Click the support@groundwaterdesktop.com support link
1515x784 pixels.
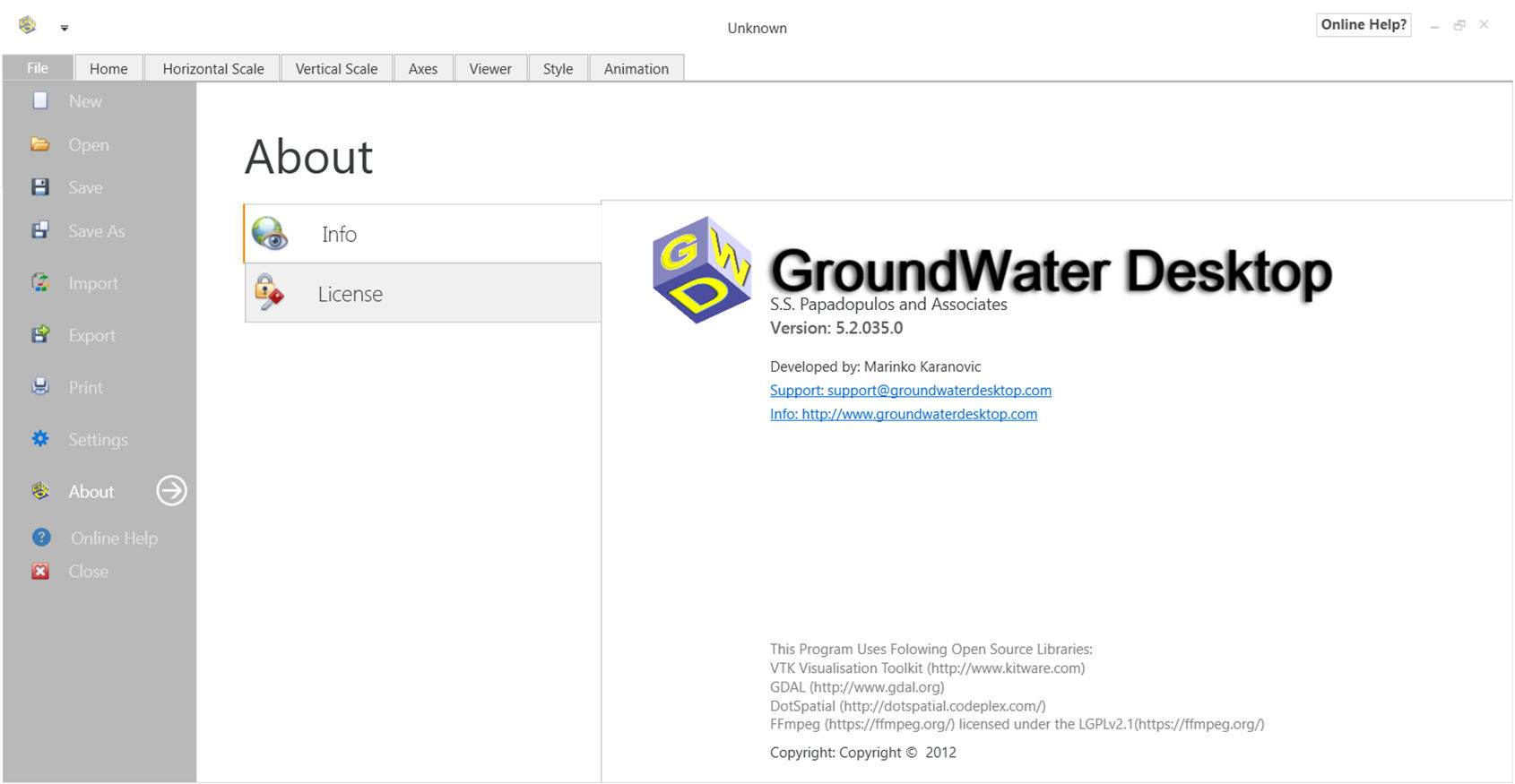(911, 391)
